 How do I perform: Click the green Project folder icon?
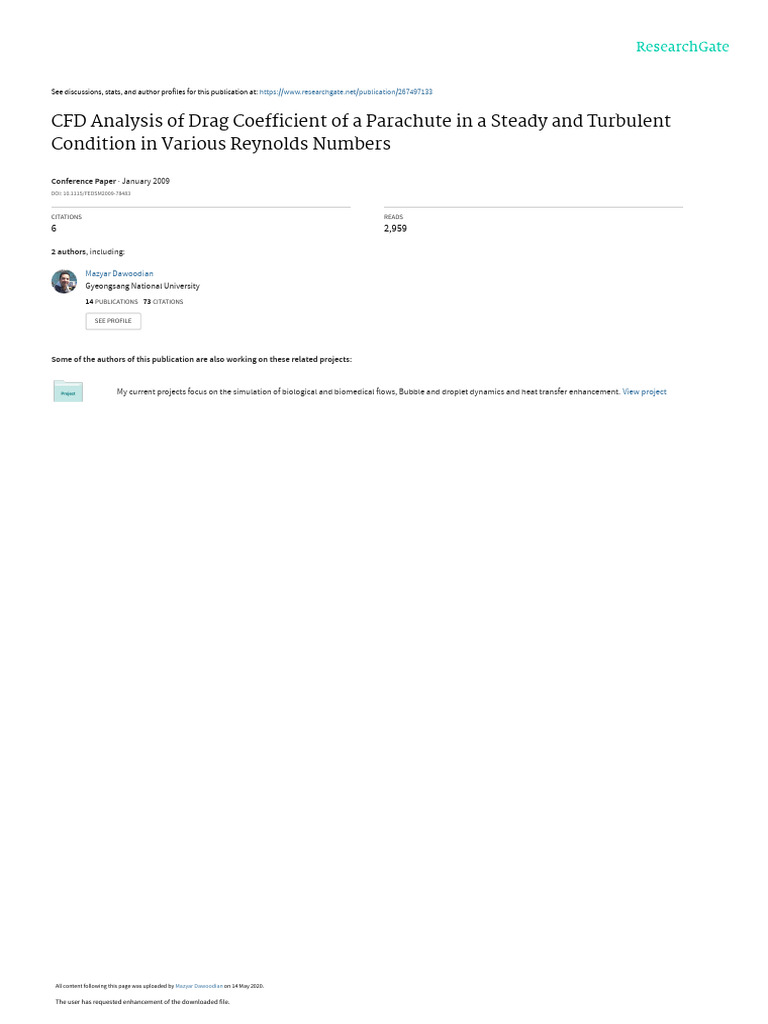pos(68,391)
